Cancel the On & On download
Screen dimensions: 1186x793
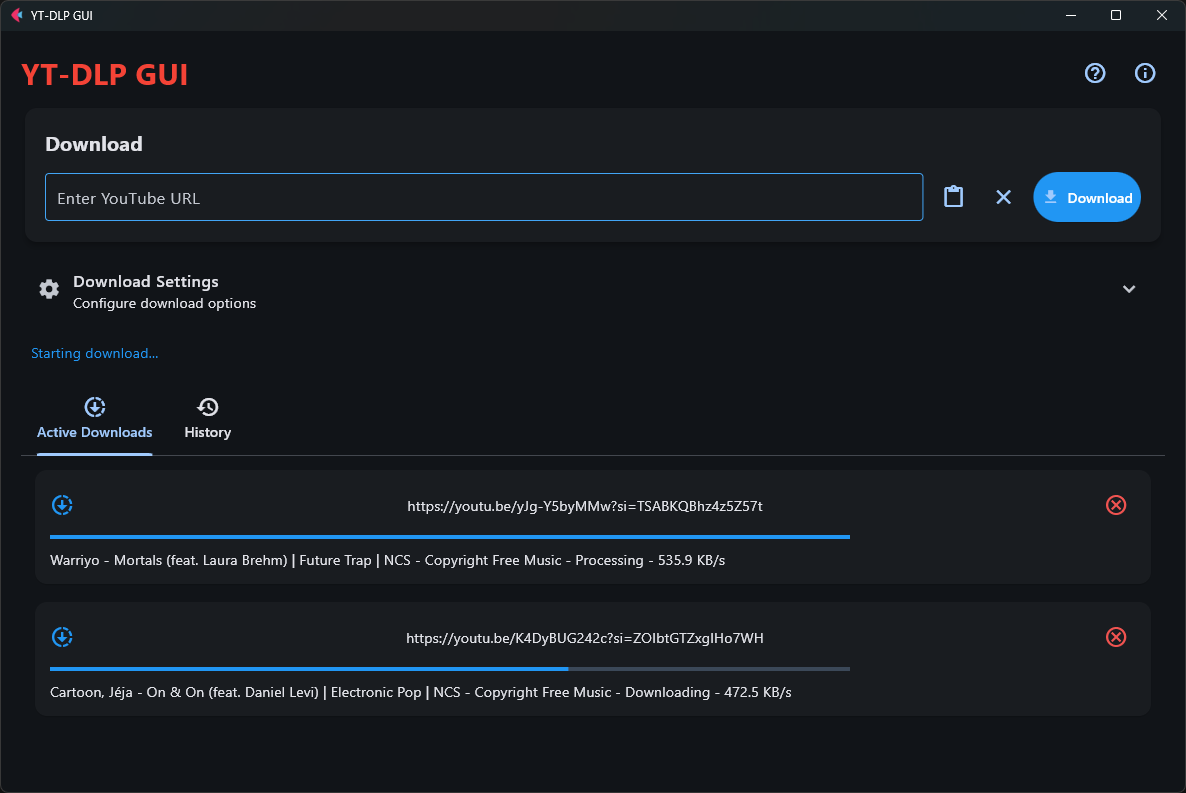coord(1116,637)
